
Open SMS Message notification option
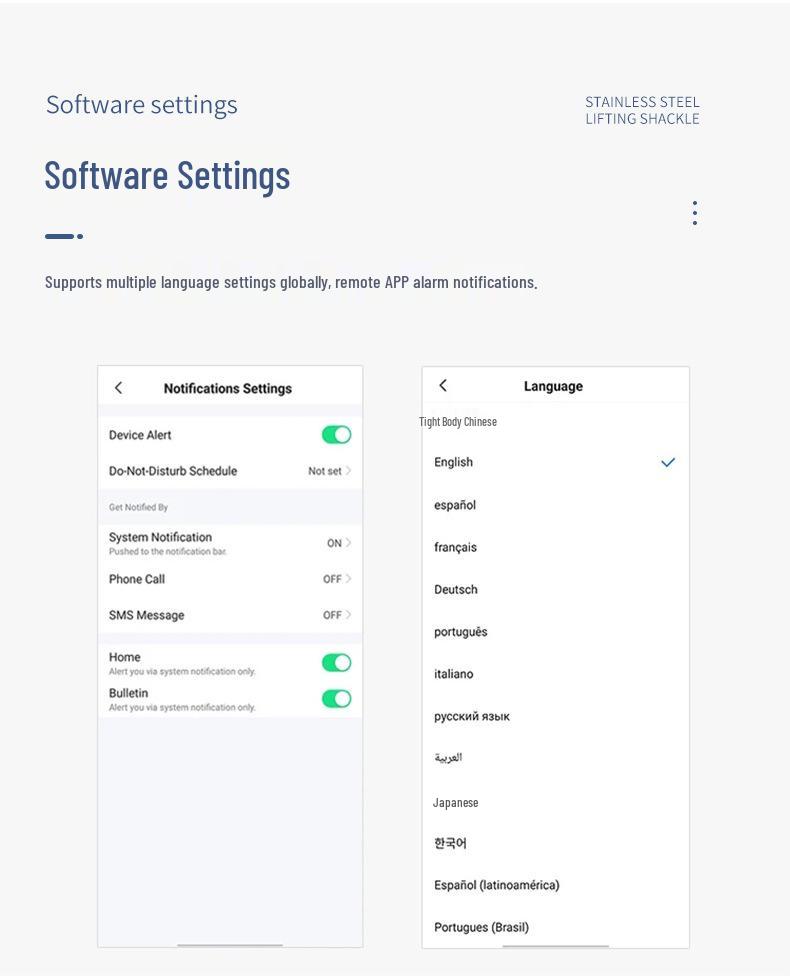pos(230,615)
